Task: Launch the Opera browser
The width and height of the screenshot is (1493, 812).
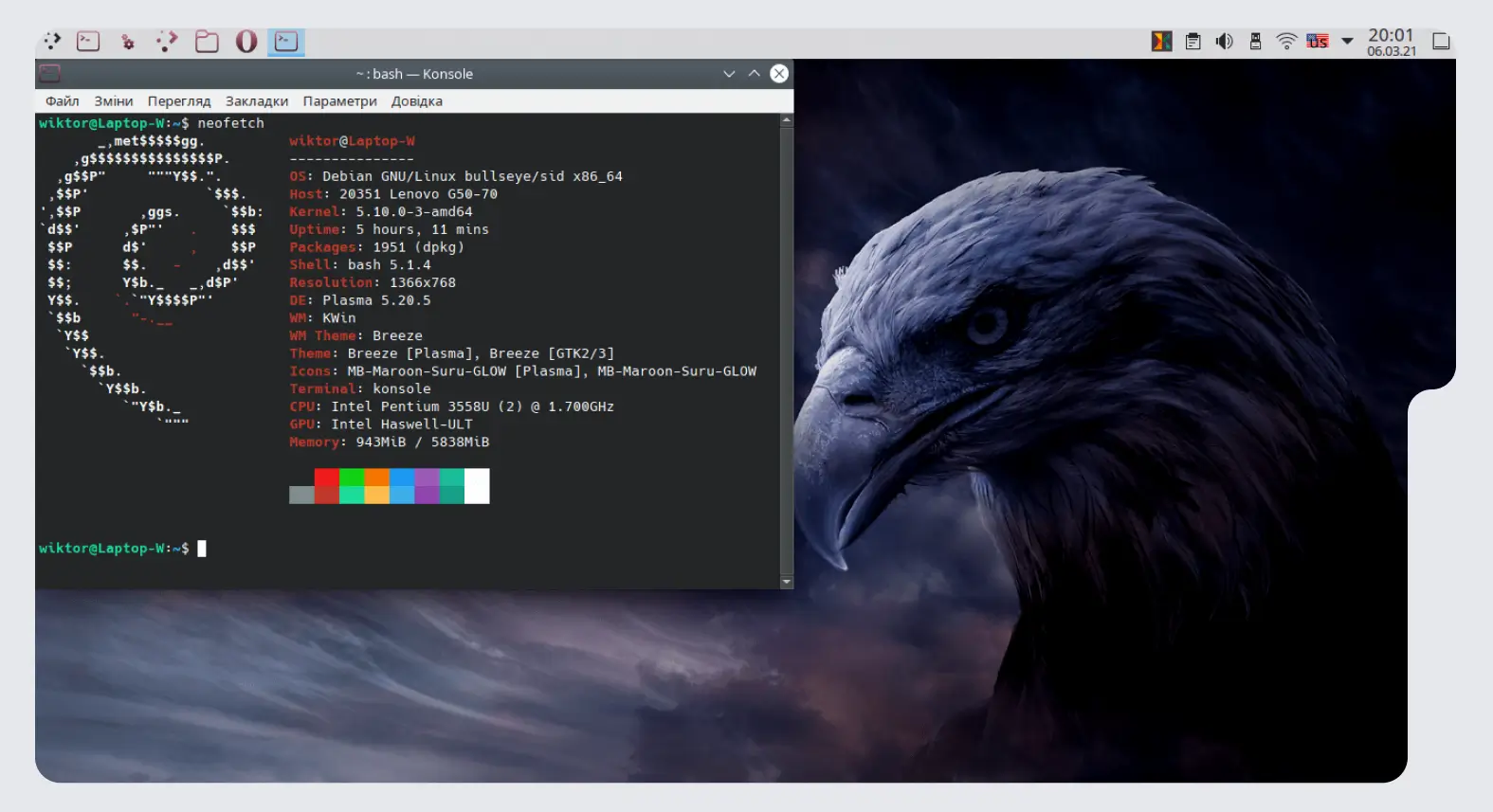Action: 246,41
